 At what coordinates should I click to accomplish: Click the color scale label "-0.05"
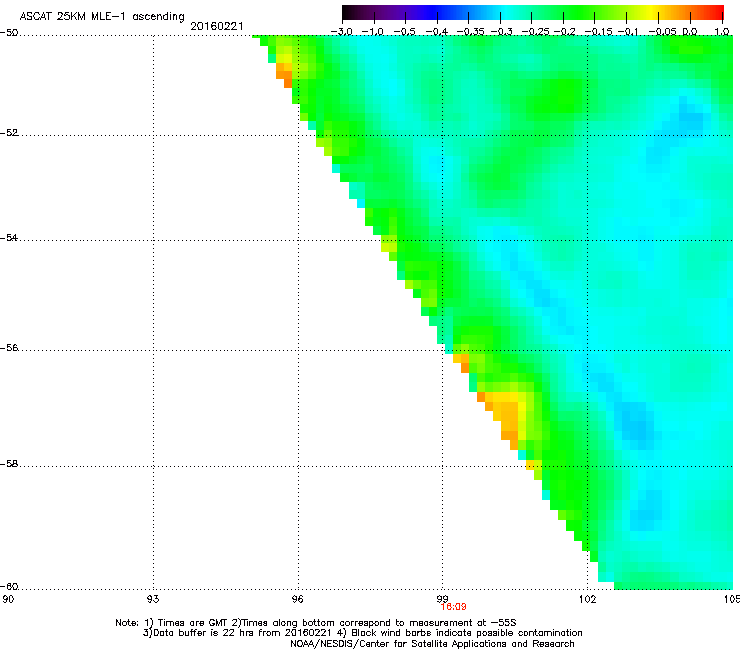pos(663,31)
